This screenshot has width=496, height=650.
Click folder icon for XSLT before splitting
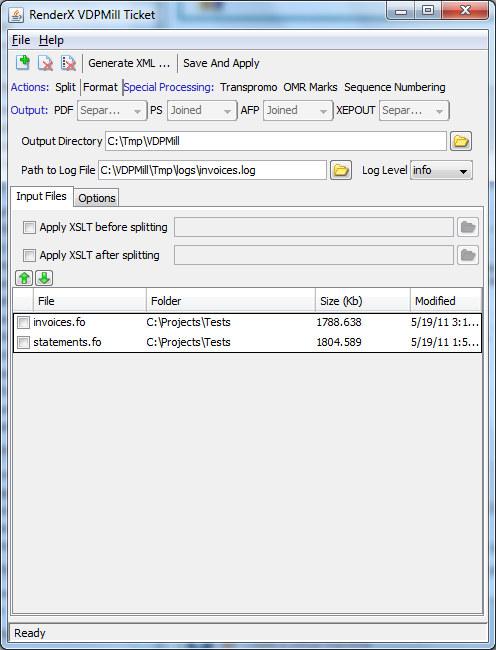(468, 227)
